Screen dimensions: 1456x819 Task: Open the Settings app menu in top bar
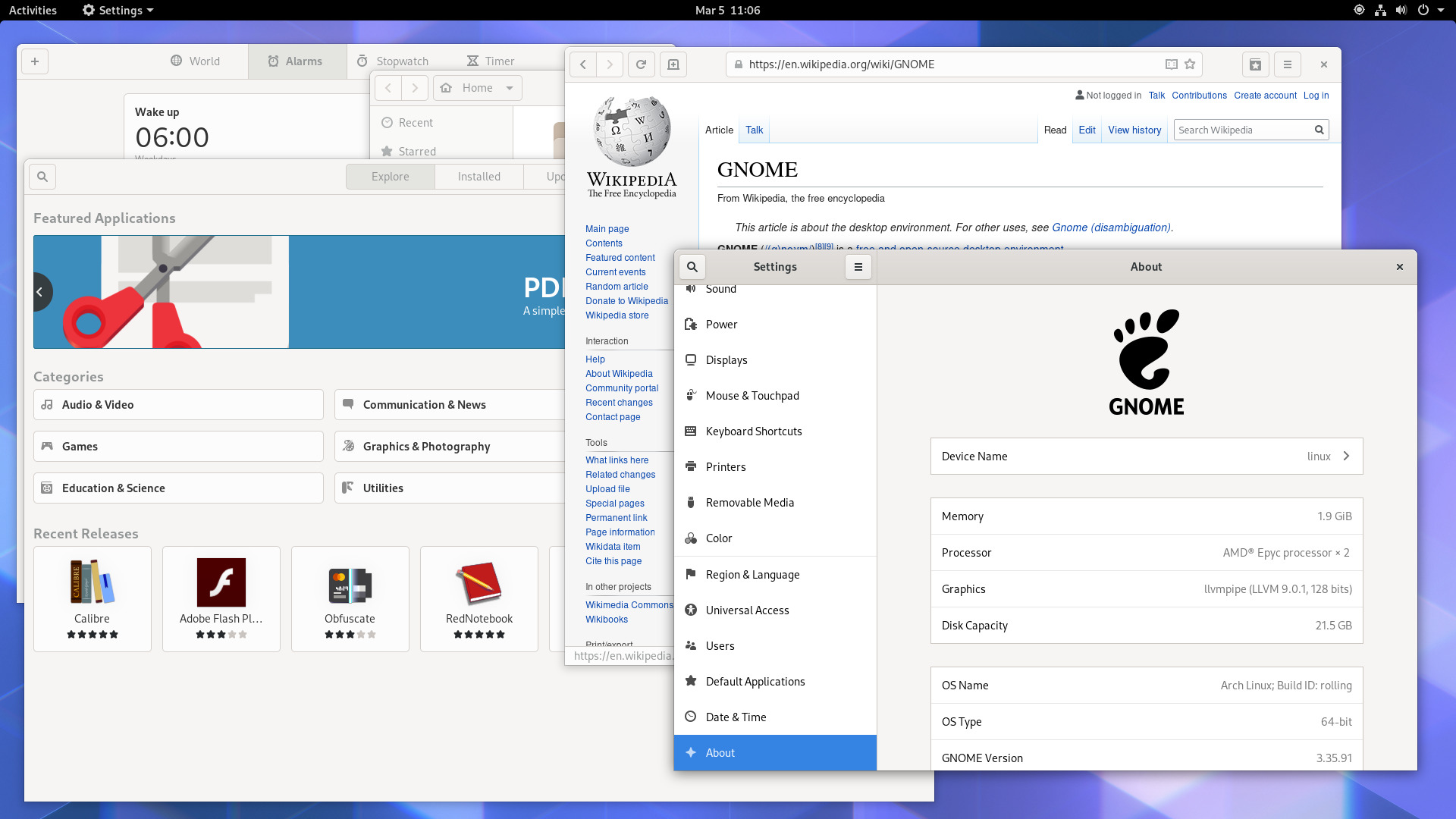pyautogui.click(x=118, y=10)
